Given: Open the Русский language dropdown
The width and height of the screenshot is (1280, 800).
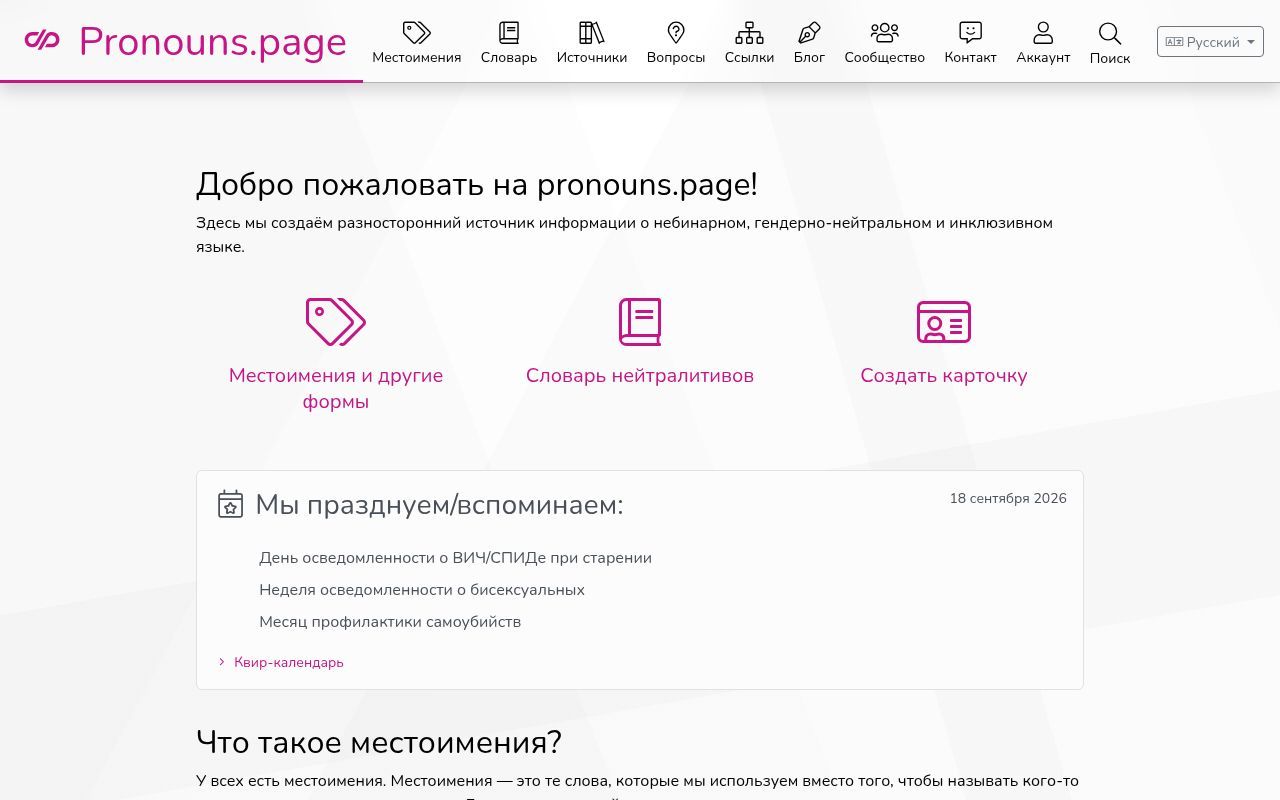Looking at the screenshot, I should click(1210, 42).
